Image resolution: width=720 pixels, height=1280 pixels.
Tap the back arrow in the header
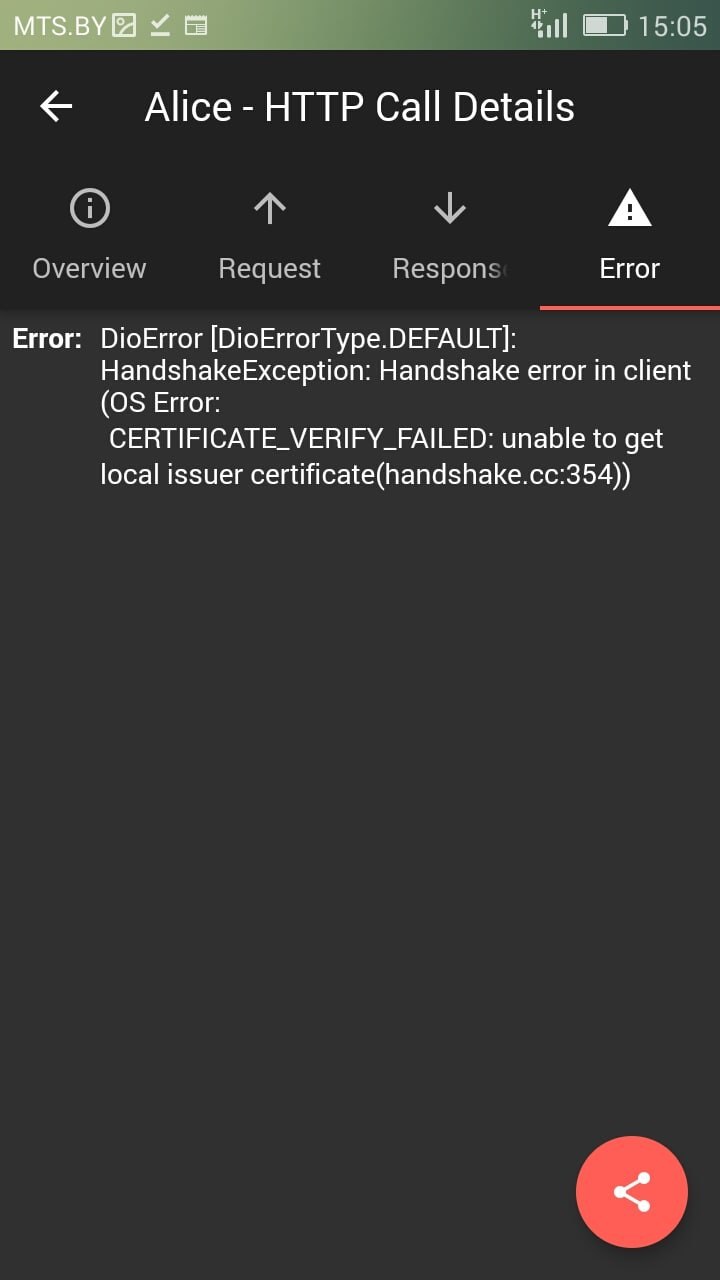[56, 106]
